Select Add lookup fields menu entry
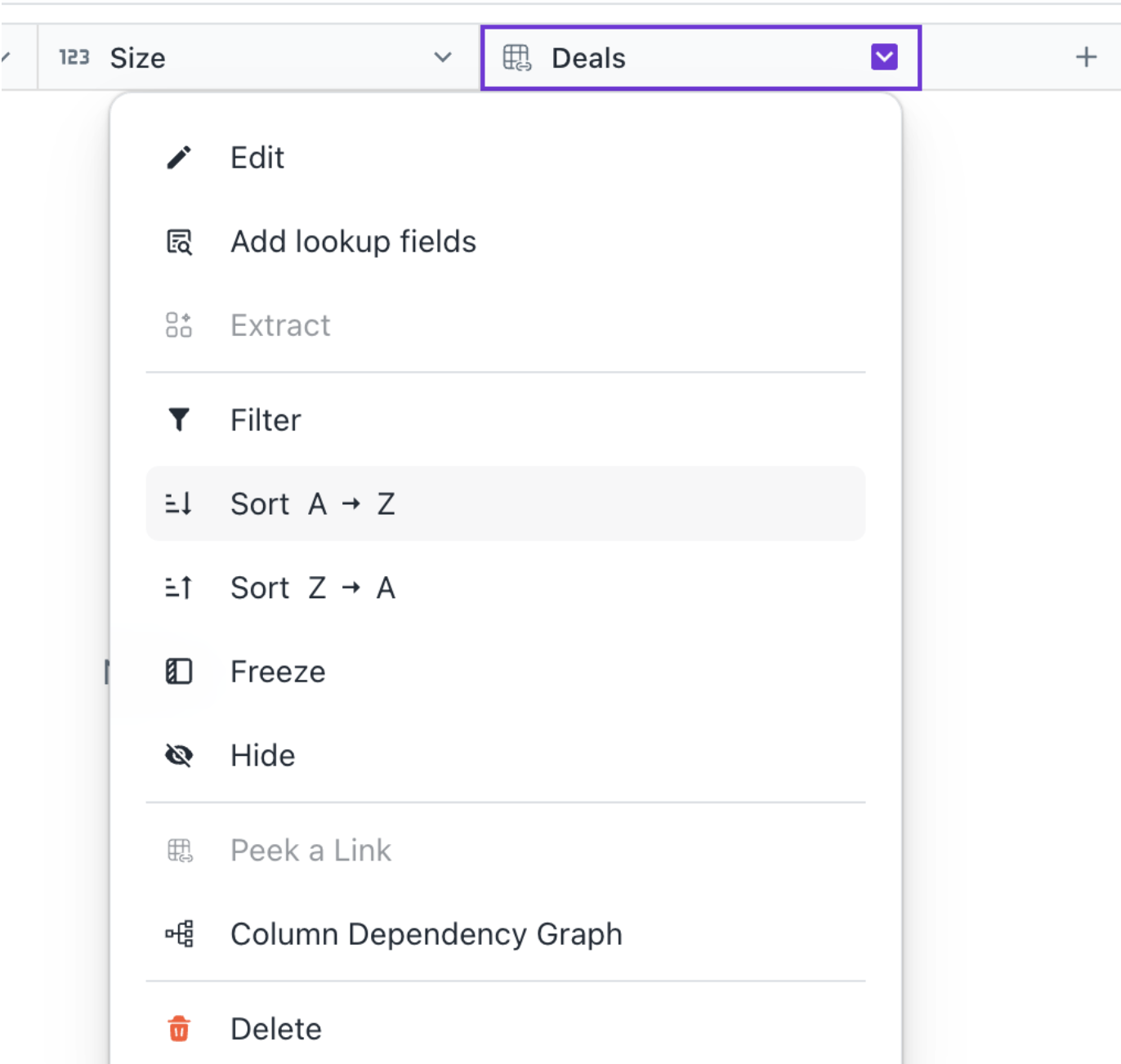Image resolution: width=1121 pixels, height=1064 pixels. pos(505,242)
